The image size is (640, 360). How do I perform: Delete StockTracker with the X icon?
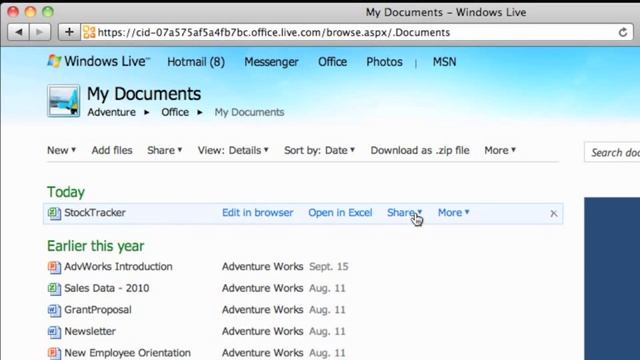tap(553, 213)
